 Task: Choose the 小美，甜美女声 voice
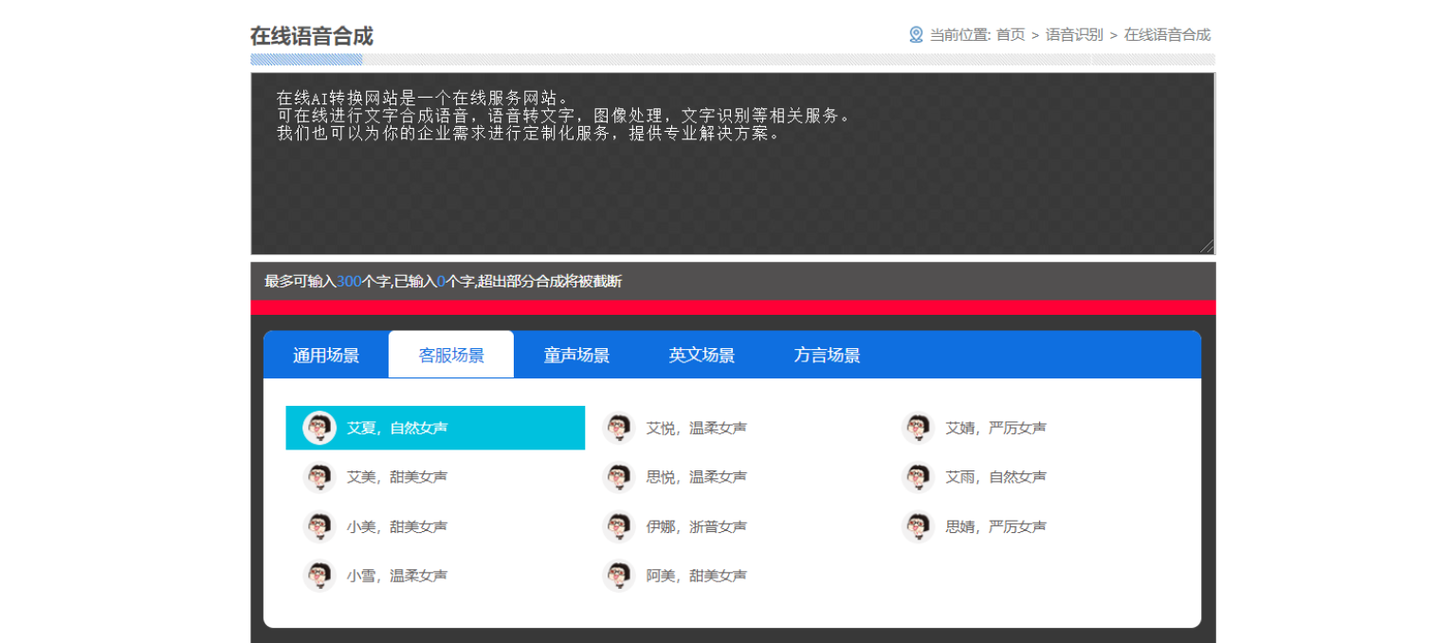[x=435, y=526]
